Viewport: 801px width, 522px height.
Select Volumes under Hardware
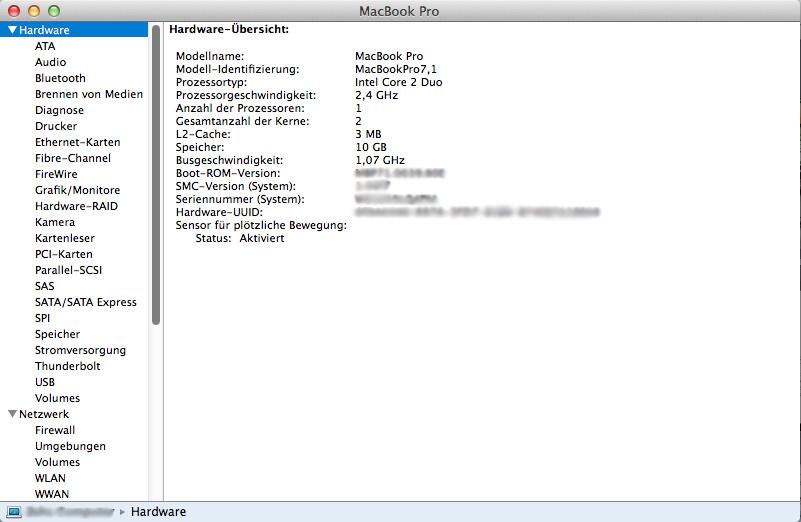[57, 398]
